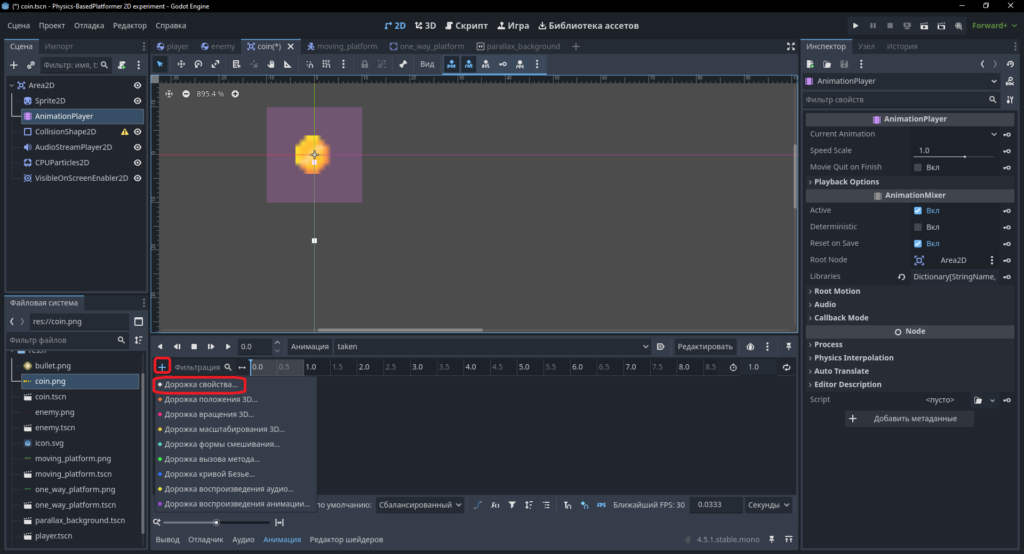Toggle distraction-free fullscreen mode

click(x=791, y=46)
